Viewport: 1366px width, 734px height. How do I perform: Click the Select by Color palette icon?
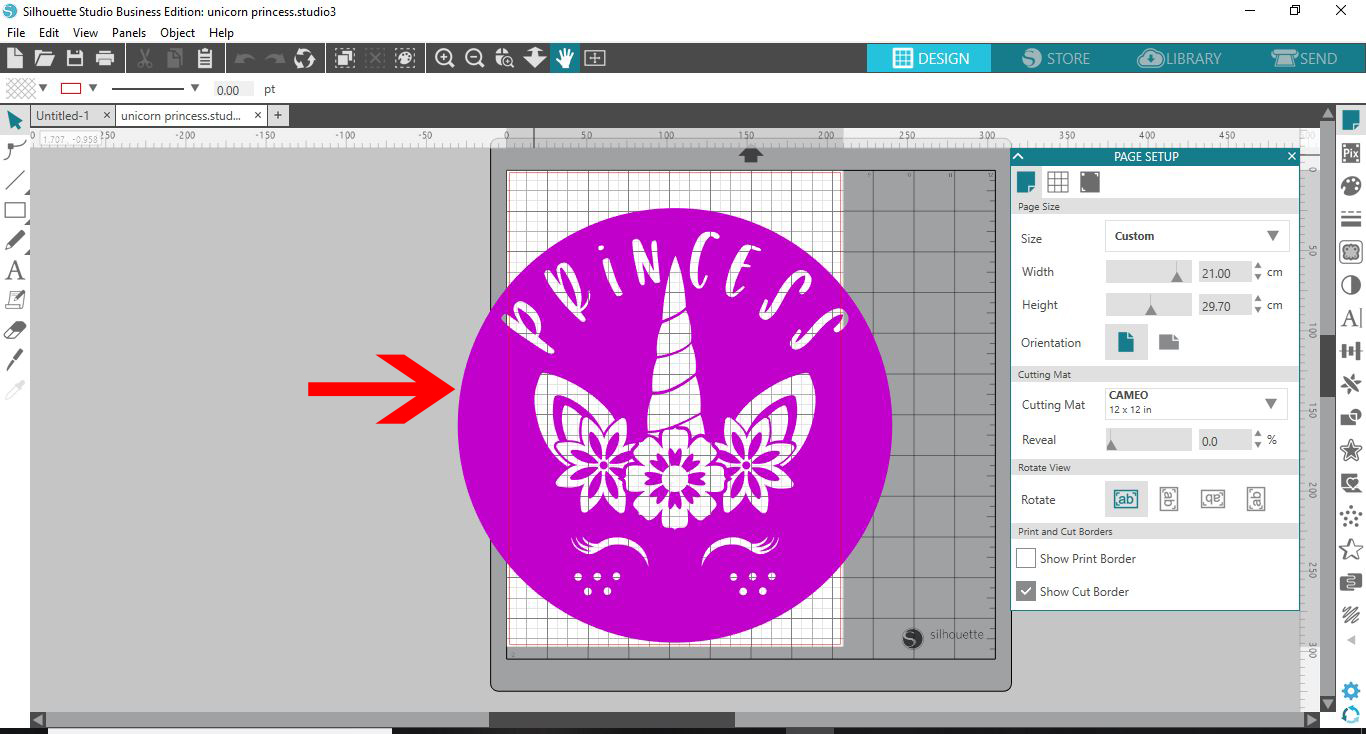[405, 58]
